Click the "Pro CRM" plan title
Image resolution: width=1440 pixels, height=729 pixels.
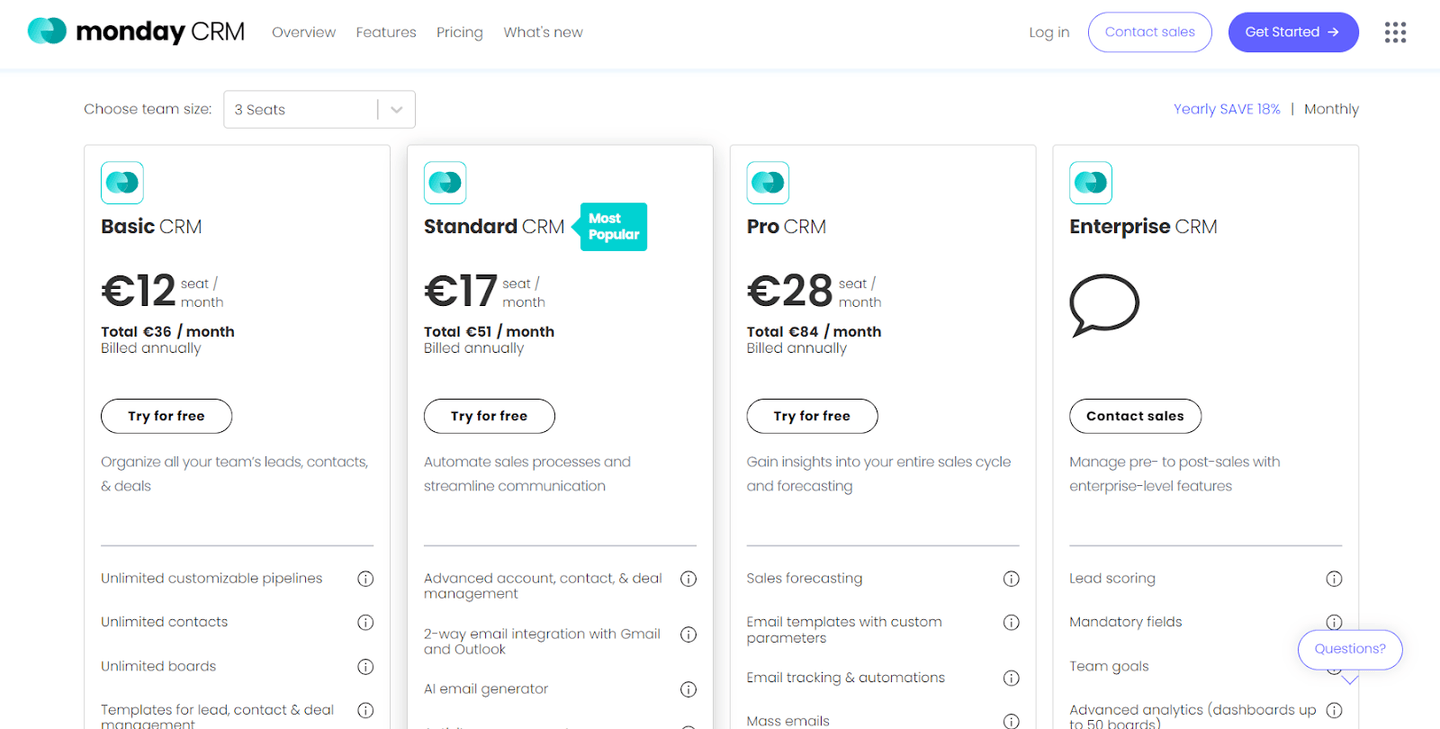[x=786, y=227]
